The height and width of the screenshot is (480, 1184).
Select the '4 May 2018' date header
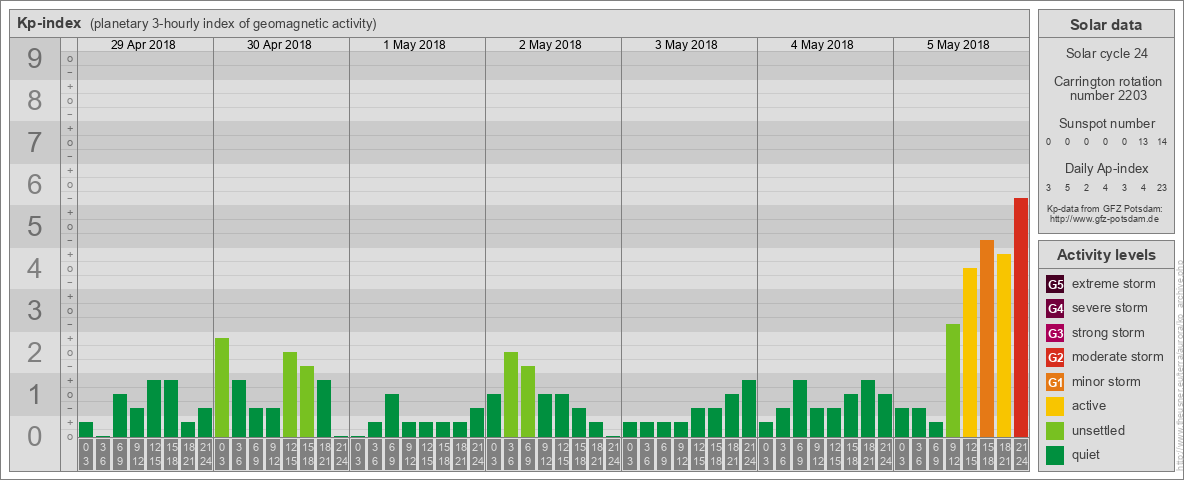(822, 45)
